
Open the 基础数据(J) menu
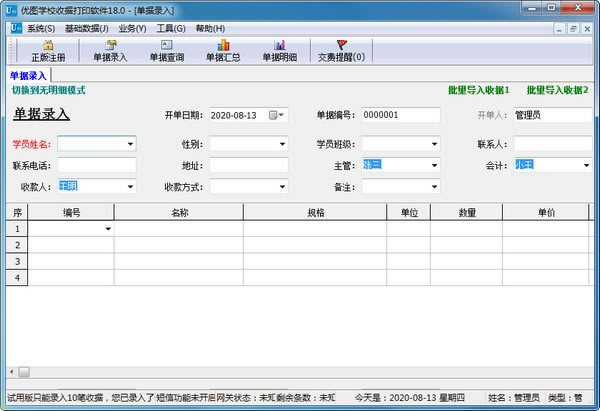point(86,29)
